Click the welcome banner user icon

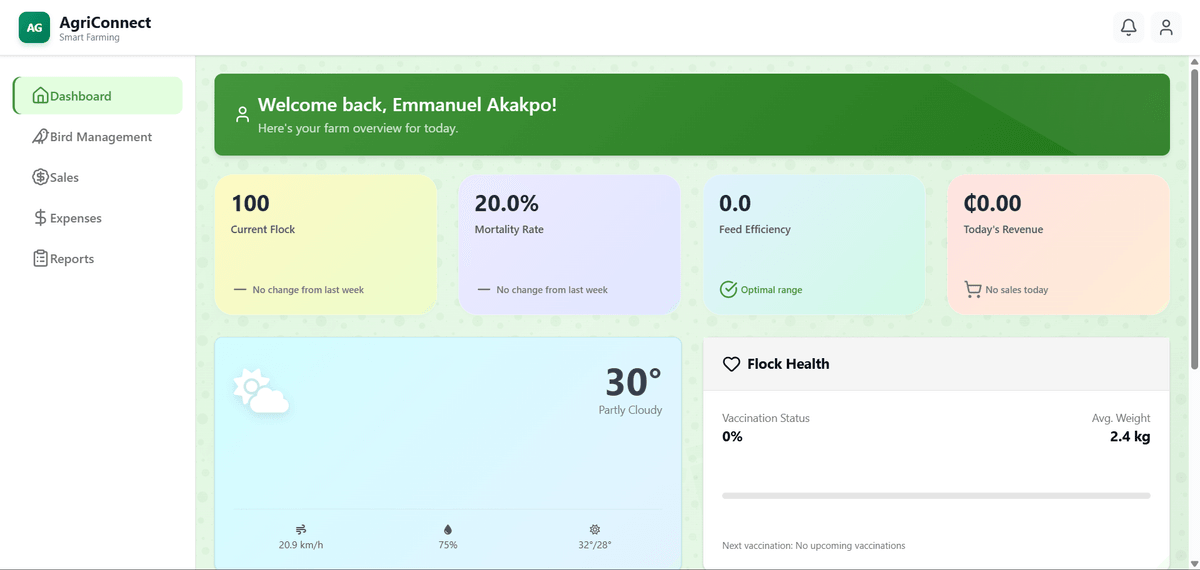coord(242,114)
